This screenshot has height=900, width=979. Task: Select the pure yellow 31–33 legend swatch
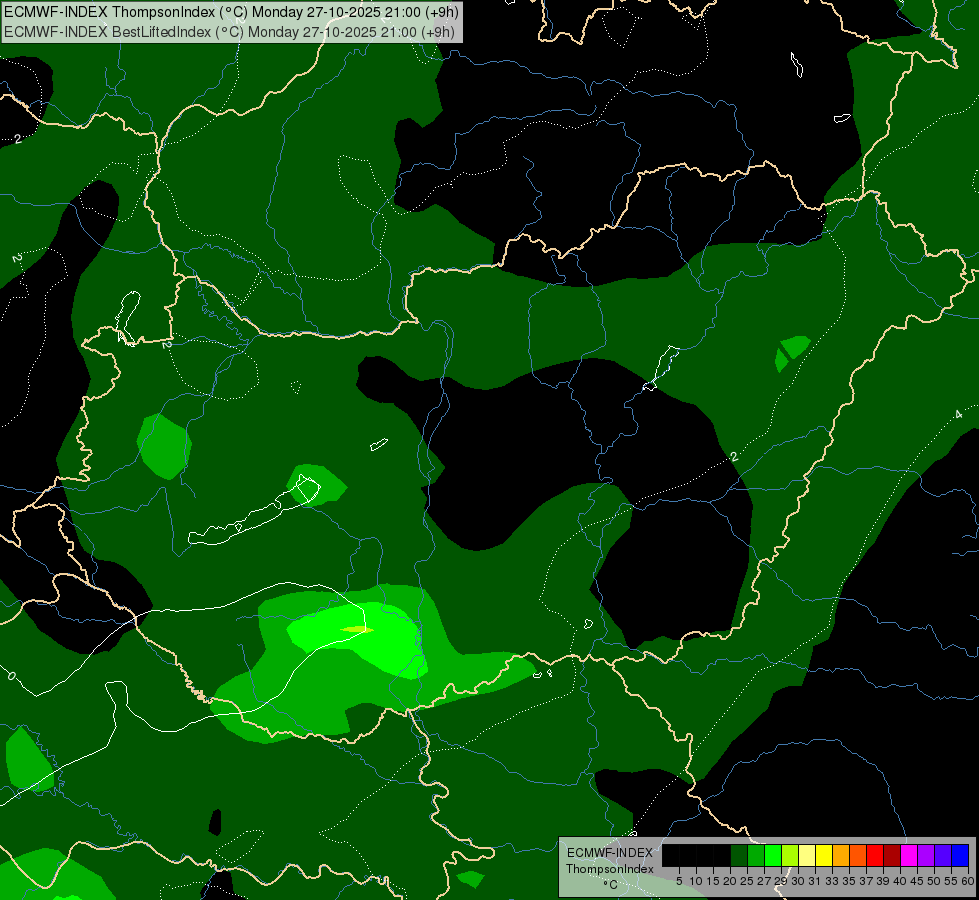click(824, 855)
